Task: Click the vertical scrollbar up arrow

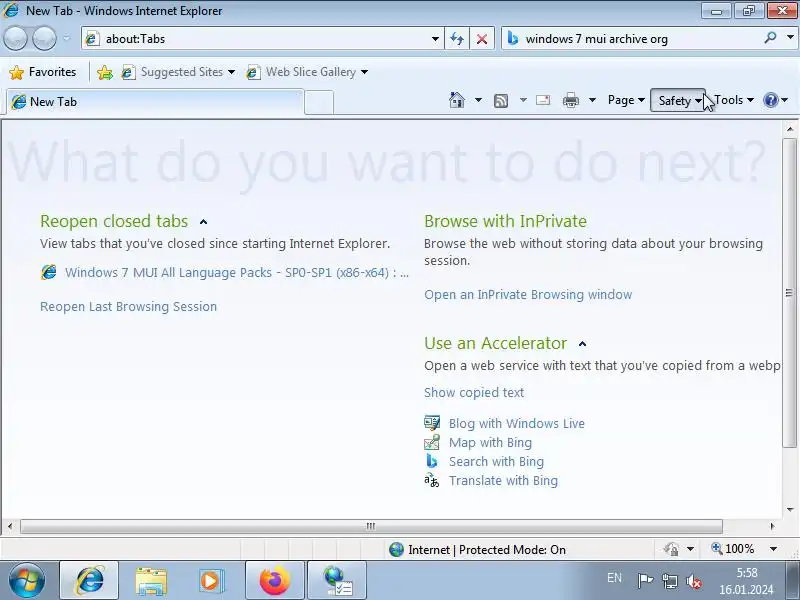Action: click(x=790, y=129)
